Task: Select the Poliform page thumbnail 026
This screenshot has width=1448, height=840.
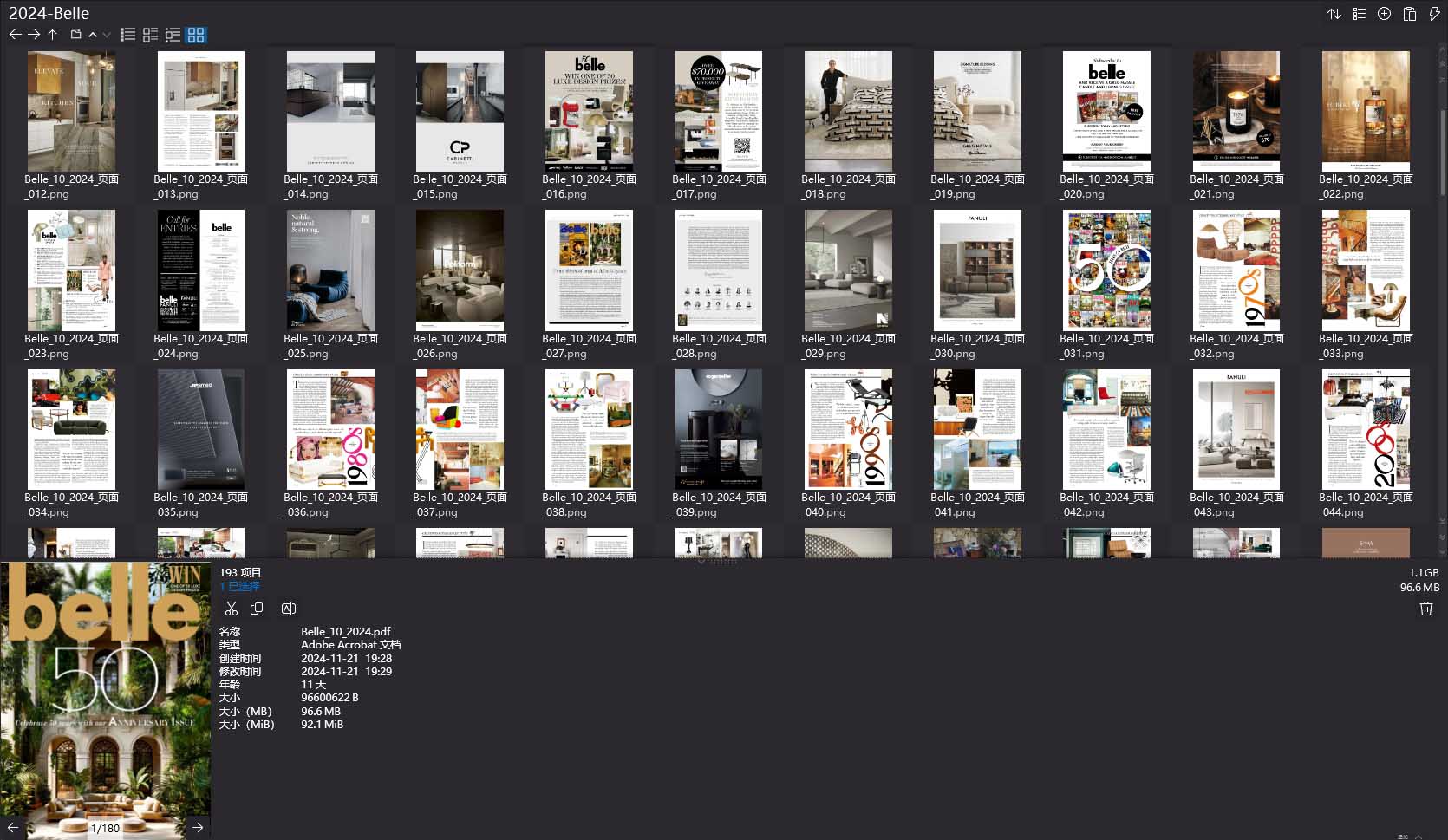Action: pos(460,270)
